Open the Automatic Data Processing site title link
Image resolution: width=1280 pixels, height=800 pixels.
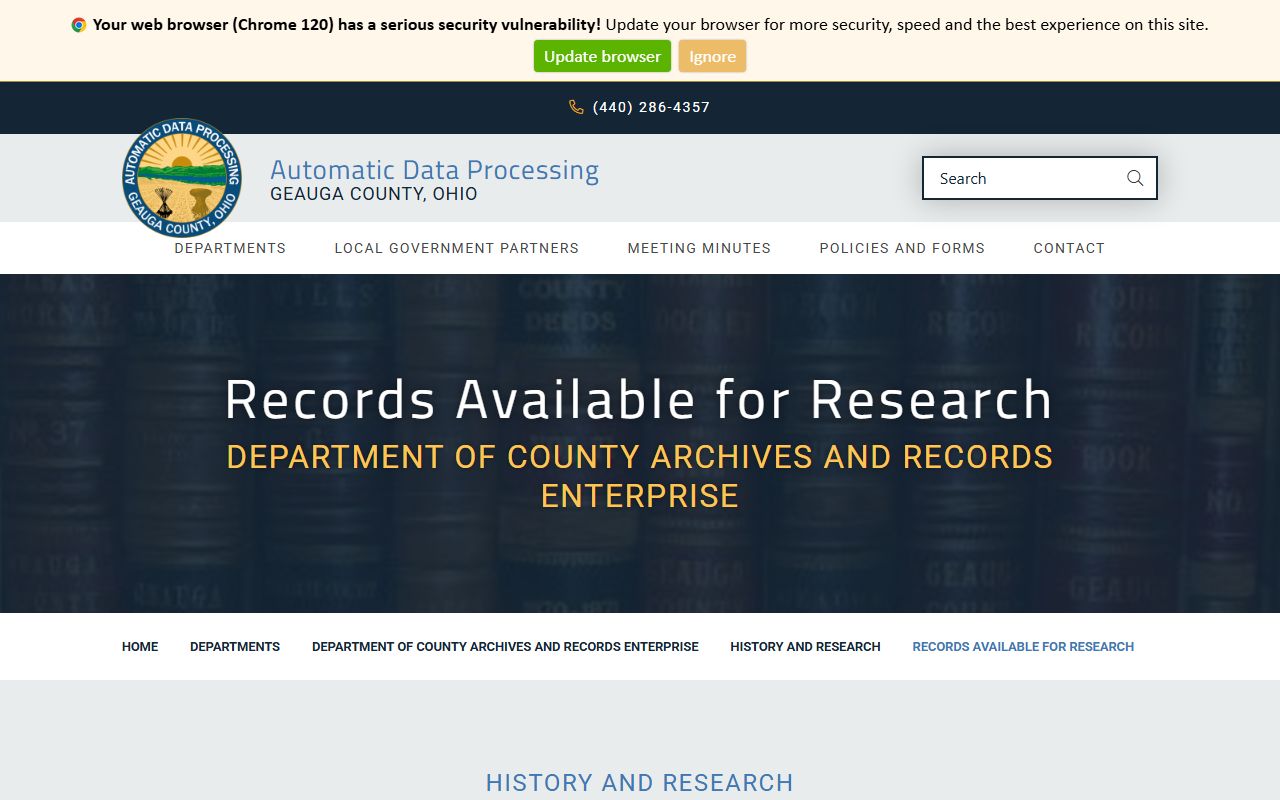coord(434,170)
